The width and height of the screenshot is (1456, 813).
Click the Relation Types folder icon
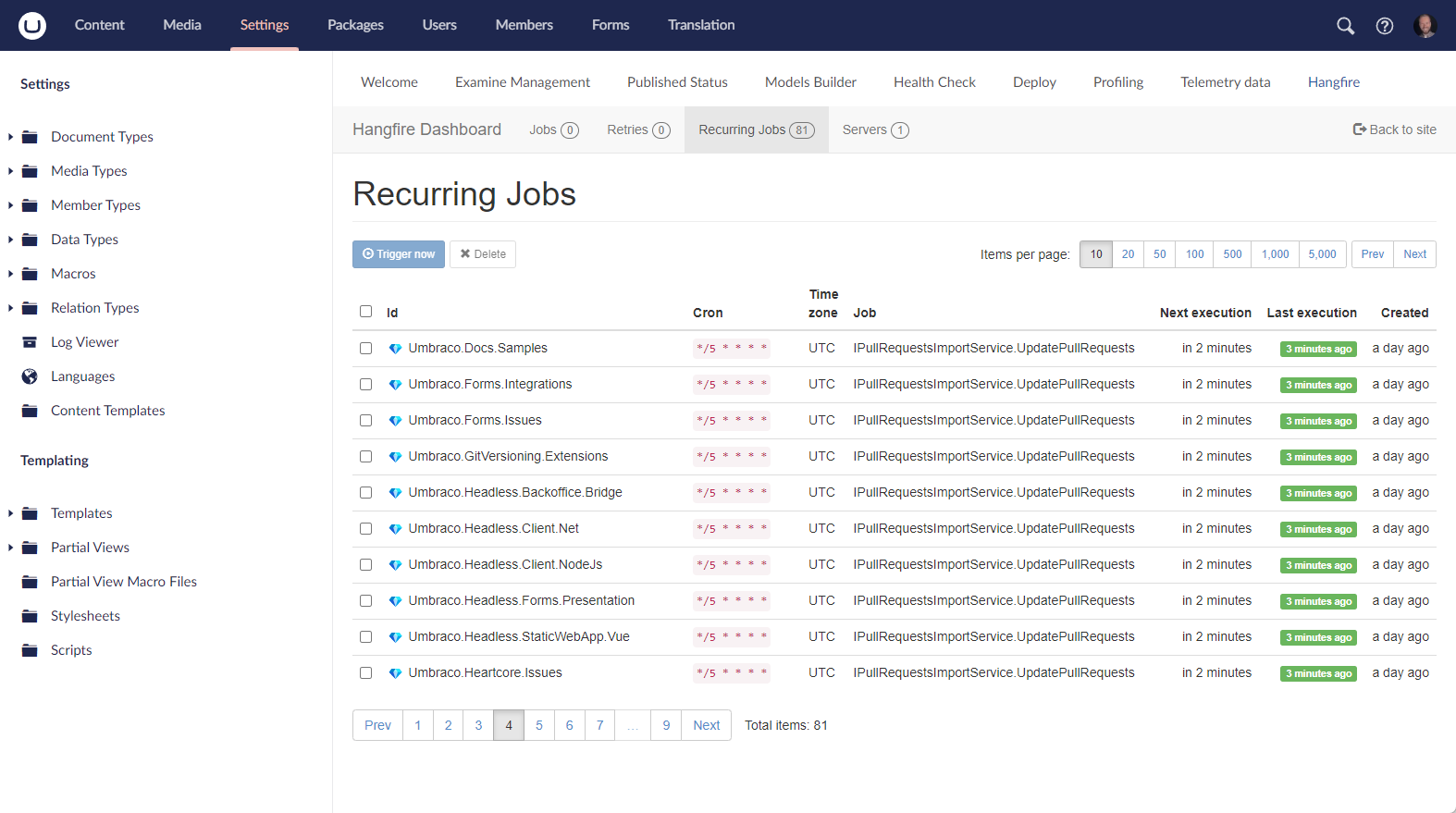point(30,308)
